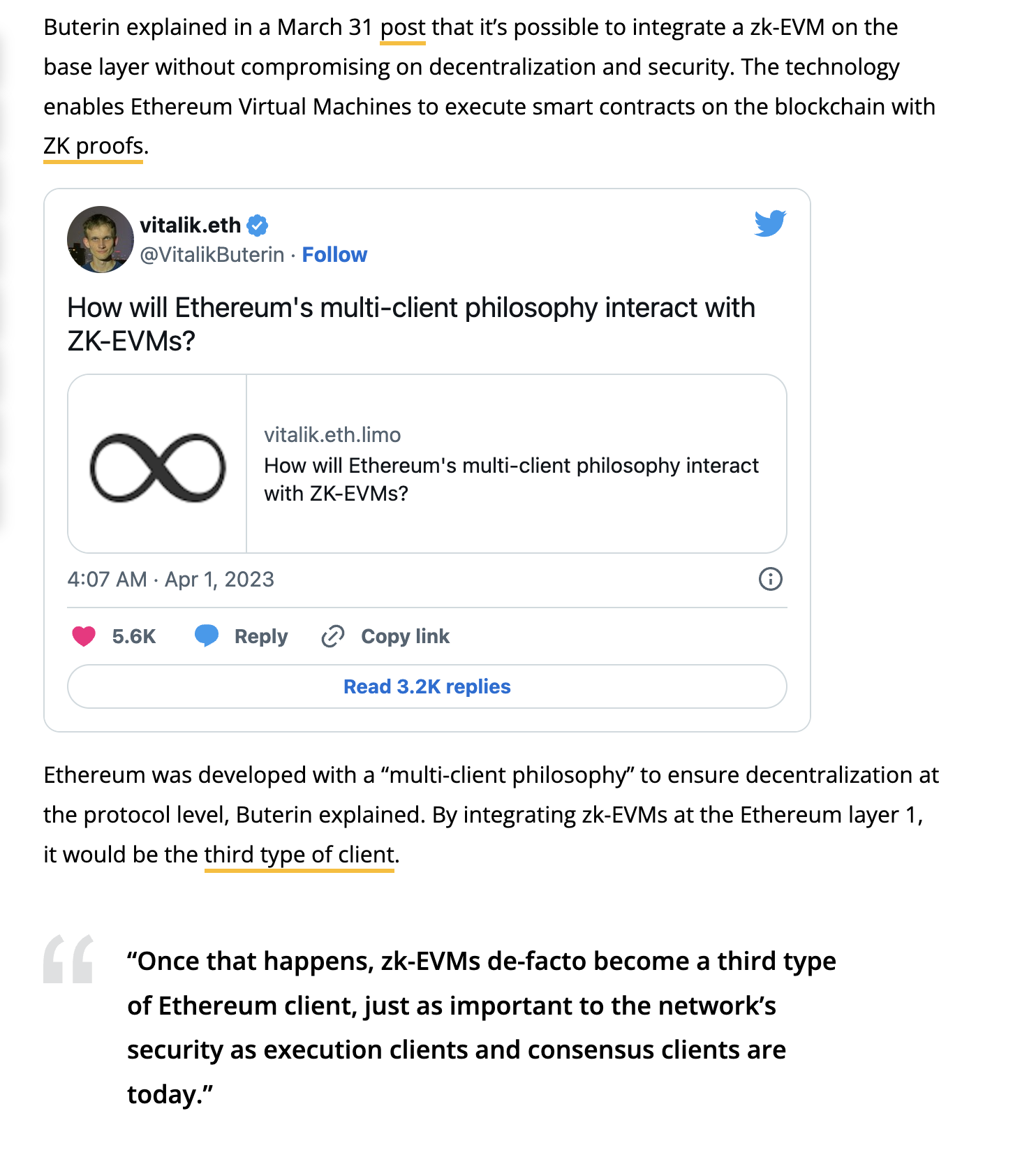Open the vitalik.eth.limo link card title
The width and height of the screenshot is (1036, 1155).
pos(511,479)
